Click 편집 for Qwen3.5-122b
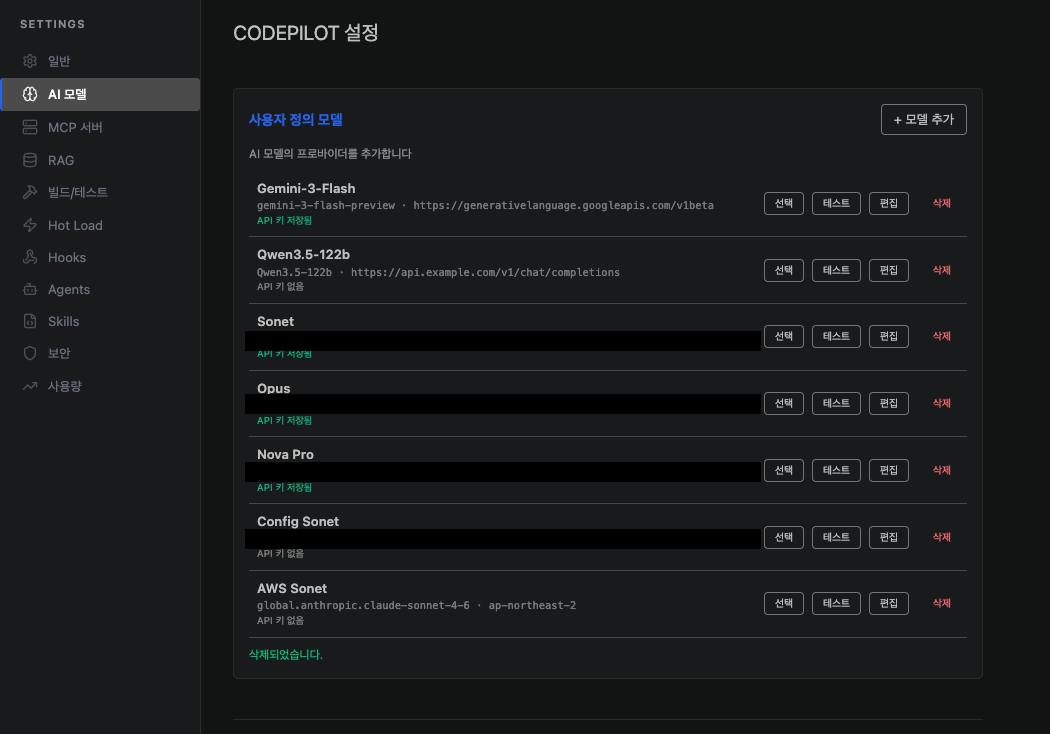Image resolution: width=1050 pixels, height=734 pixels. (889, 270)
